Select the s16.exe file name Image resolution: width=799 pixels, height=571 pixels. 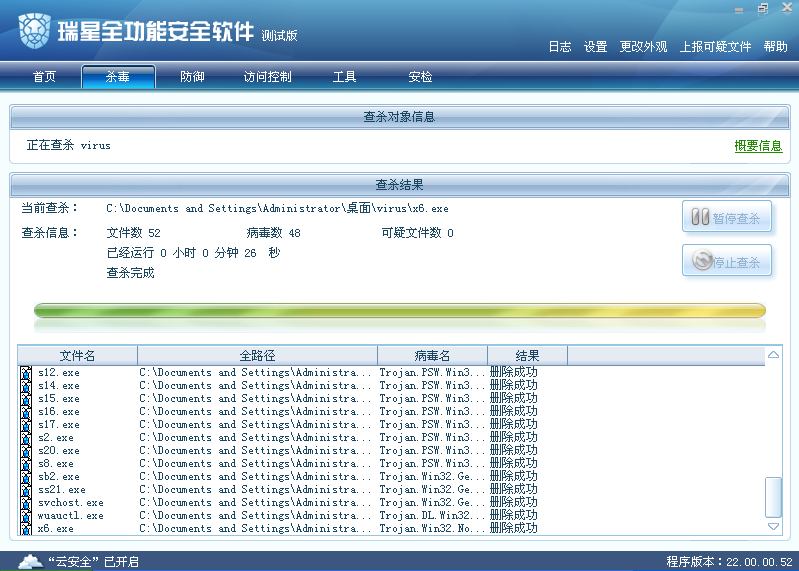tap(59, 412)
